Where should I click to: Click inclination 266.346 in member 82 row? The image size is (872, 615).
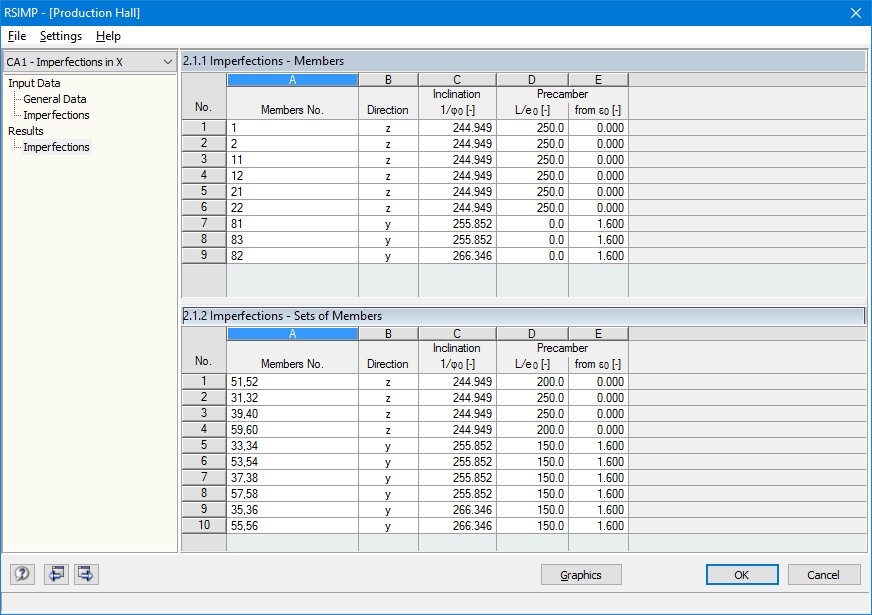pyautogui.click(x=457, y=256)
